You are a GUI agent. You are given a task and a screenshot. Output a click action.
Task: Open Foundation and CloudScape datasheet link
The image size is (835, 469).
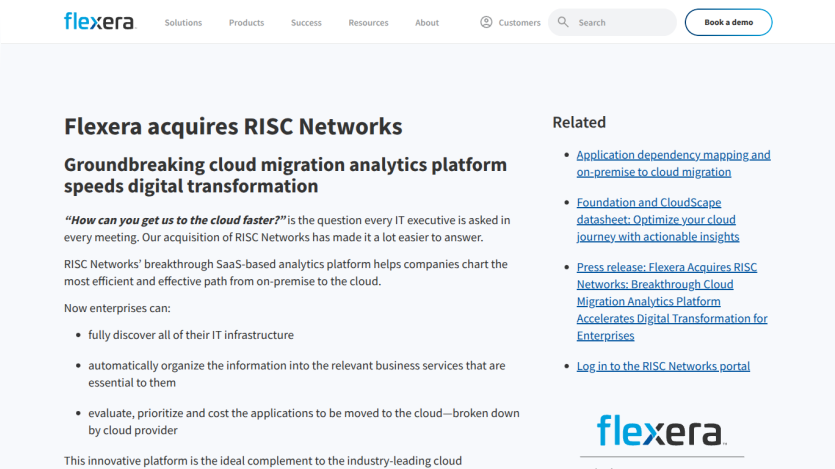(x=658, y=219)
